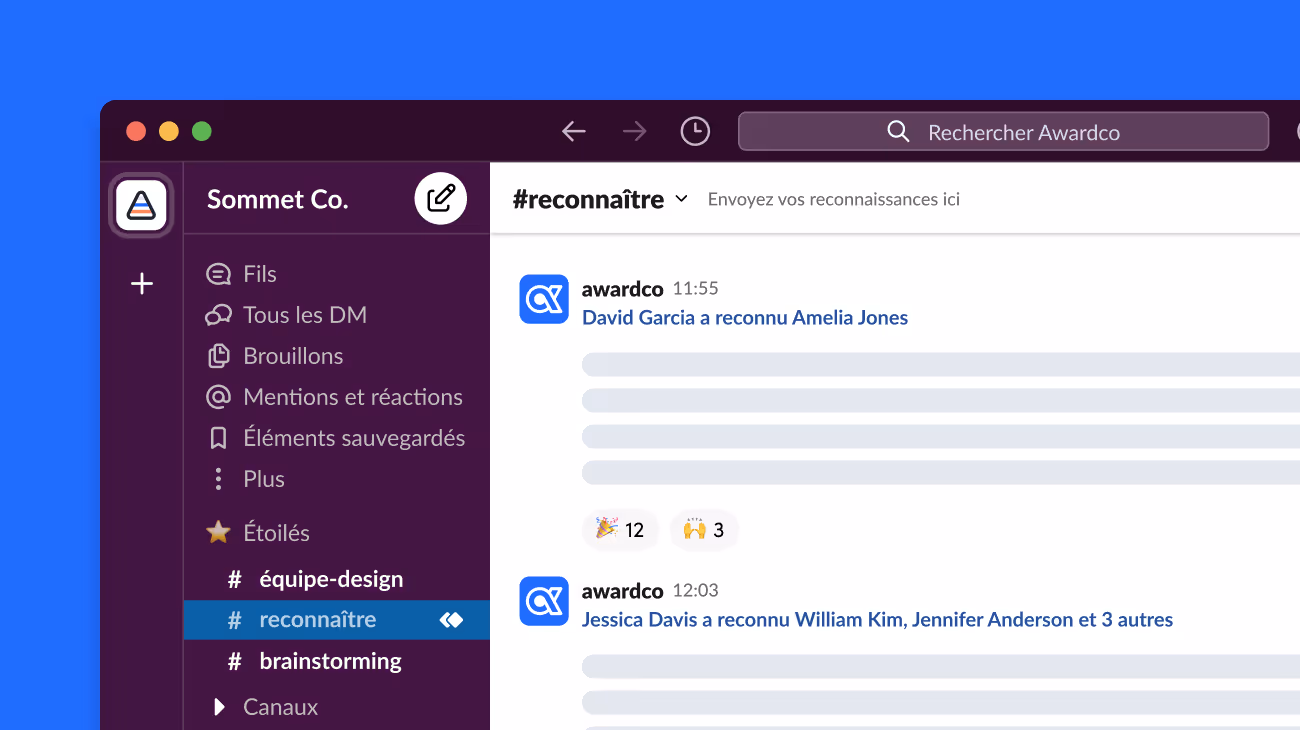Click the Canaux section label

tap(280, 707)
